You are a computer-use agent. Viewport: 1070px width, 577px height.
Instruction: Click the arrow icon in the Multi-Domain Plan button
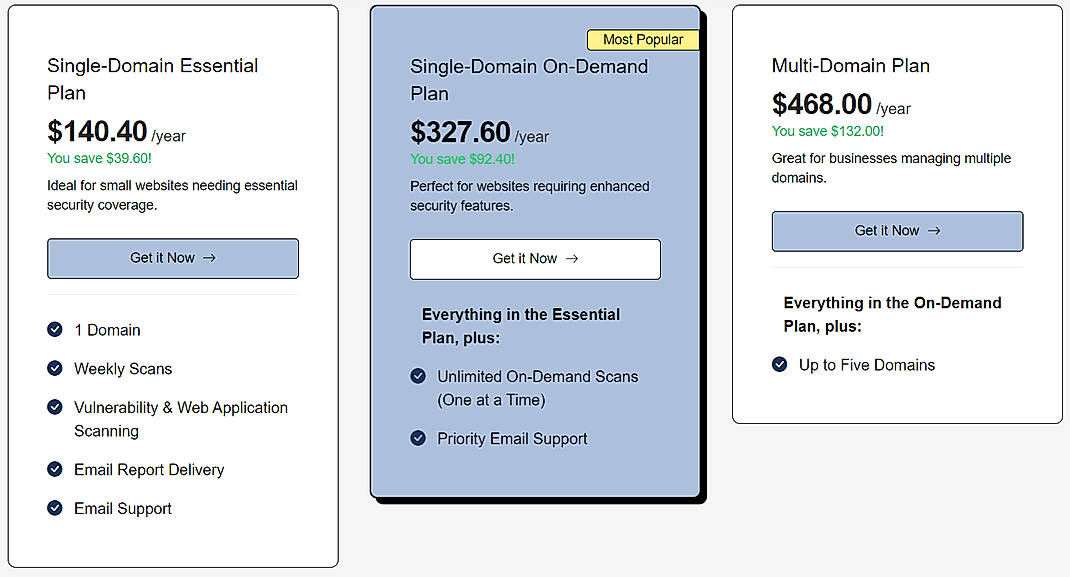pyautogui.click(x=933, y=230)
